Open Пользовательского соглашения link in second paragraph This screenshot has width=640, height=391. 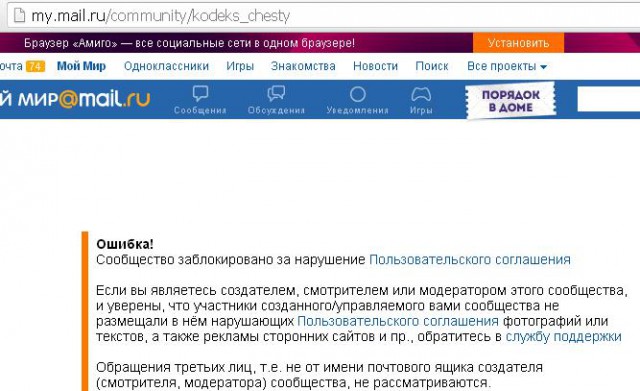point(398,321)
